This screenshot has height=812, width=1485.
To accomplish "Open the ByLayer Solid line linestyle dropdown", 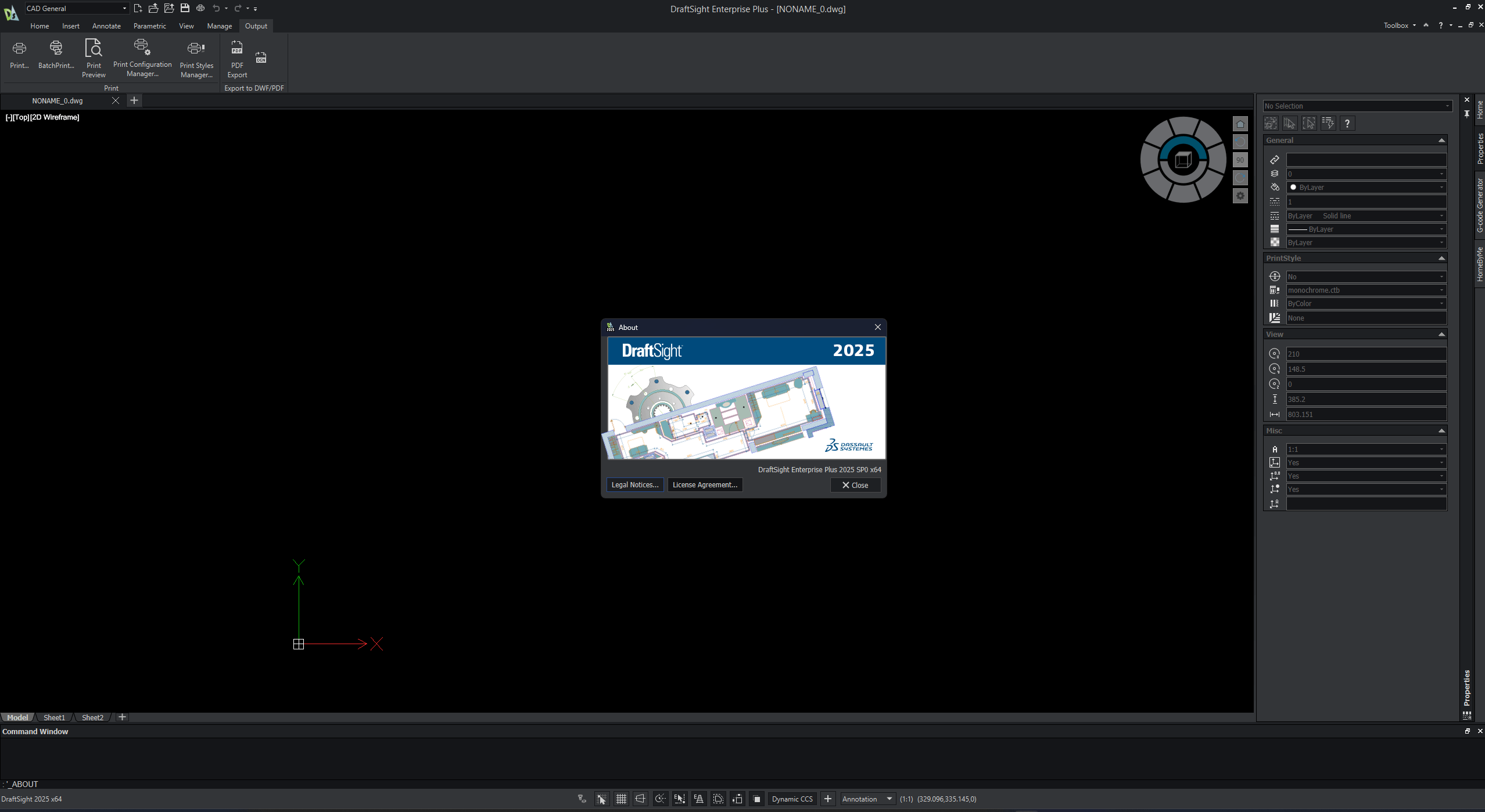I will [x=1366, y=215].
